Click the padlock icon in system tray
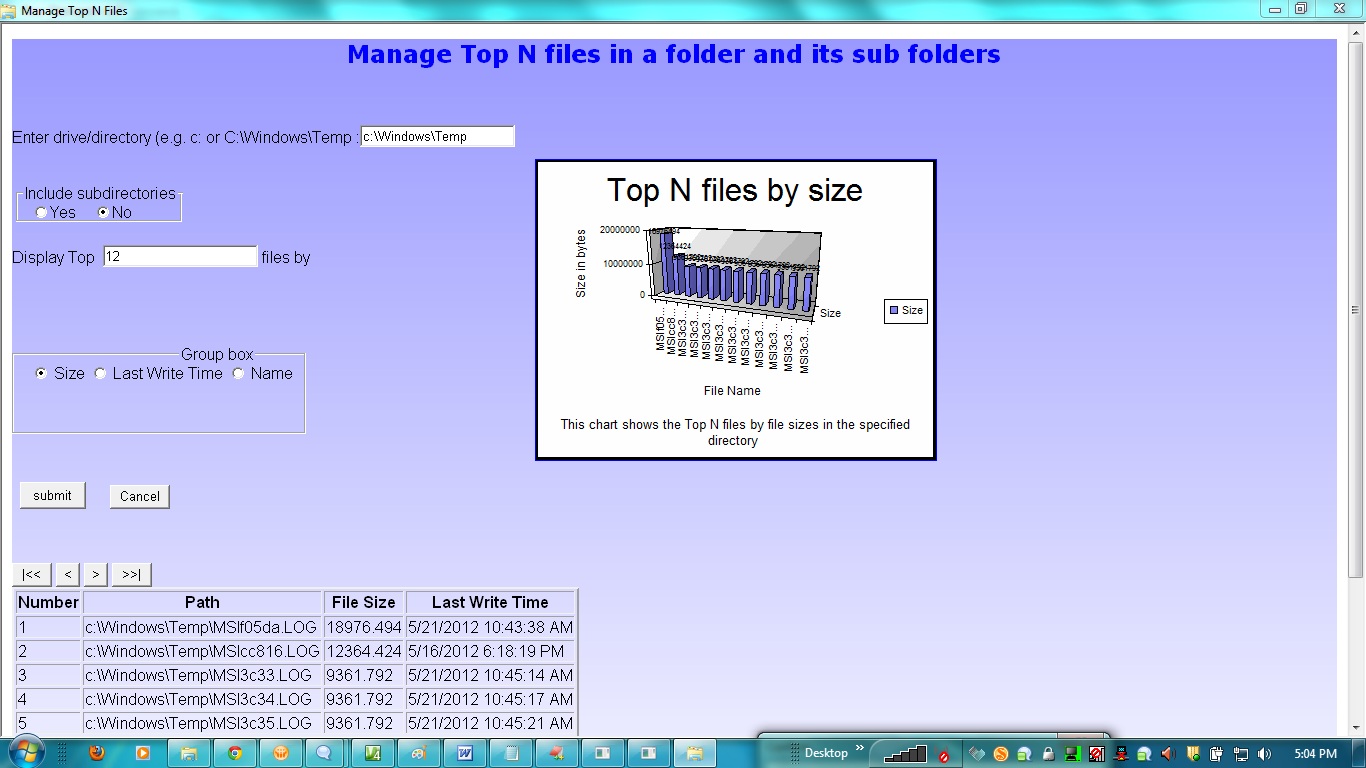 (x=1048, y=754)
